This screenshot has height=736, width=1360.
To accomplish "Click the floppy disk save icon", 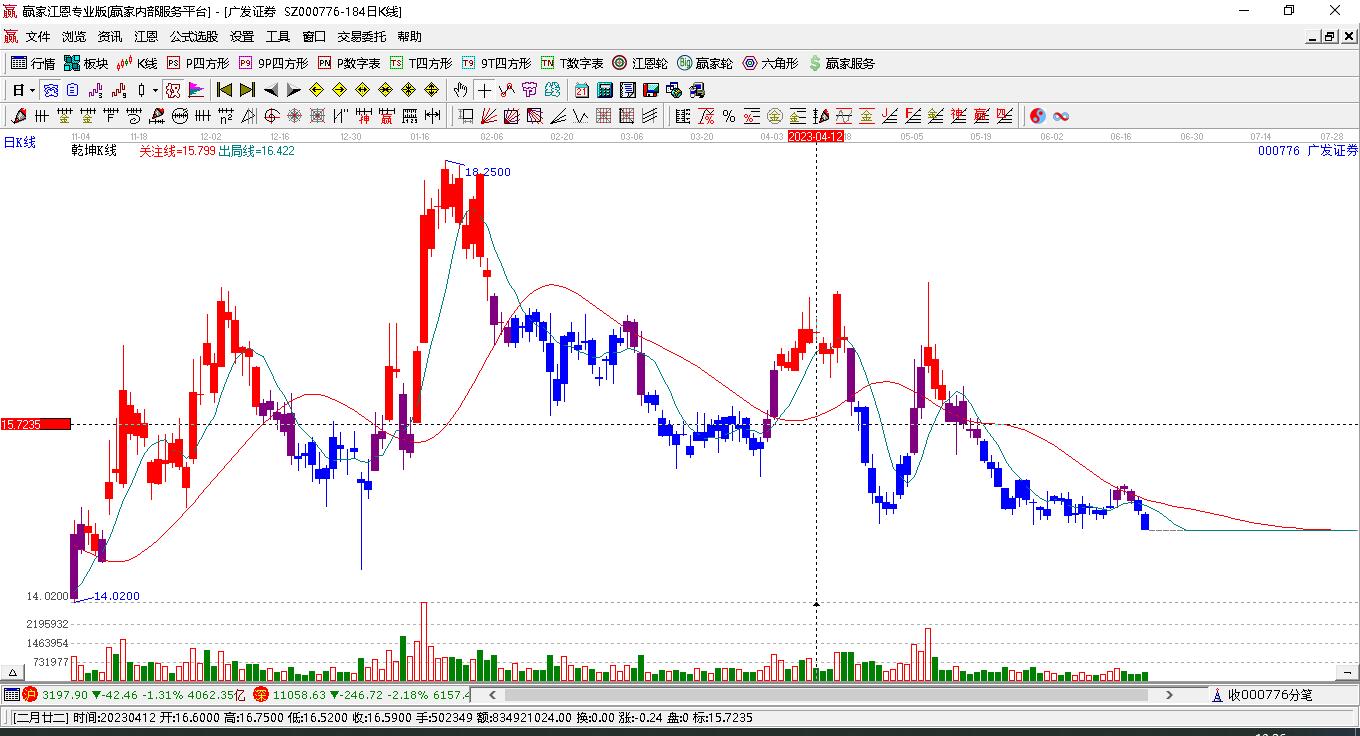I will point(651,90).
